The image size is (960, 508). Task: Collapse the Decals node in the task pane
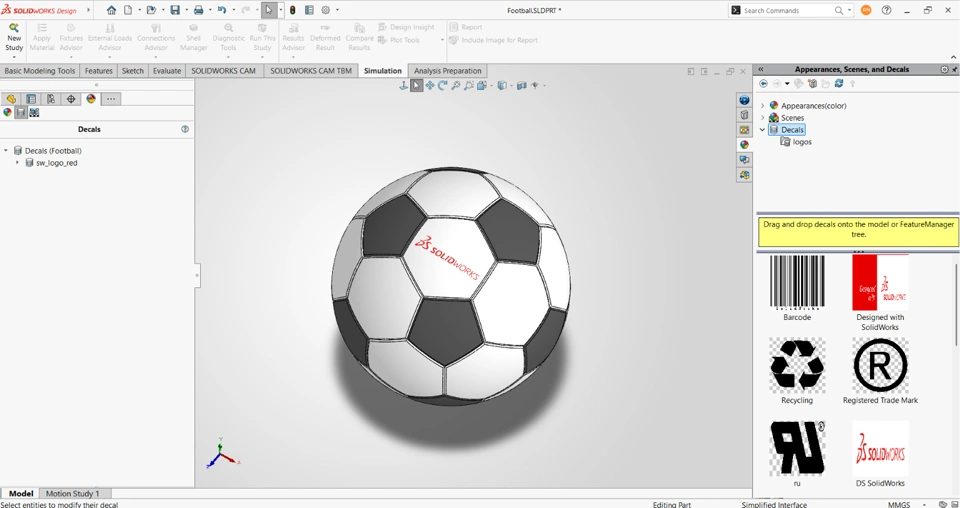click(762, 130)
